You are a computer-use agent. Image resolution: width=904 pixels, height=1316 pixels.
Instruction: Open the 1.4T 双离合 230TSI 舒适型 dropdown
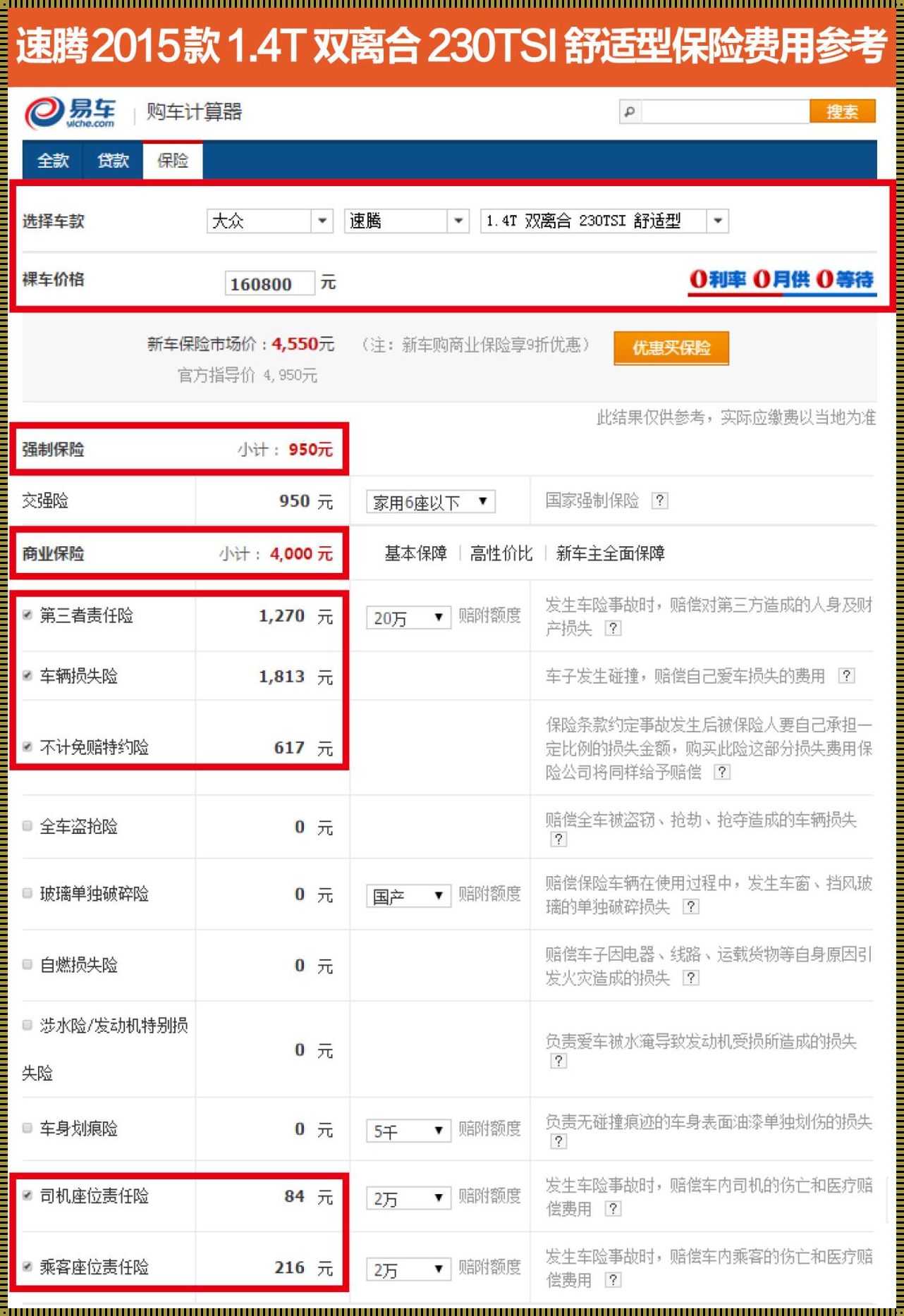[x=604, y=221]
